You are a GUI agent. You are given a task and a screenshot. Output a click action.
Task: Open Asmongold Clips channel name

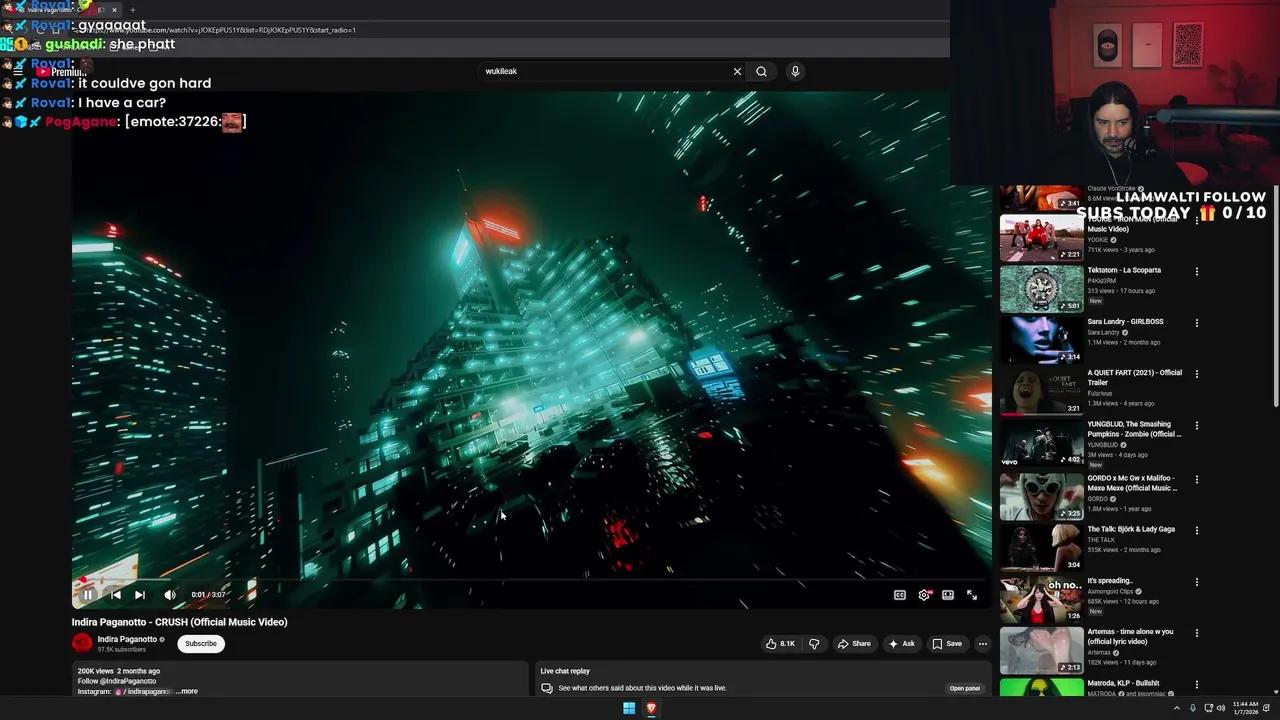click(1111, 591)
